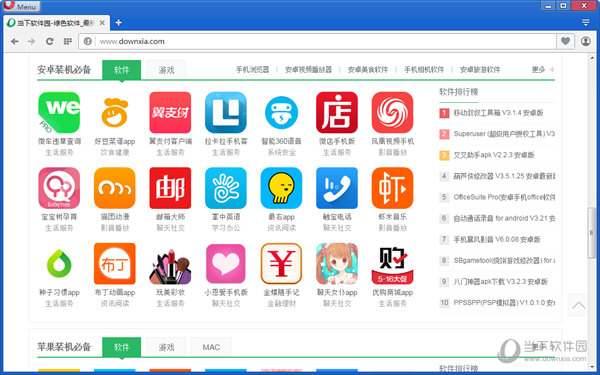
Task: Click the 聊天女仆app anime girl icon
Action: [337, 264]
